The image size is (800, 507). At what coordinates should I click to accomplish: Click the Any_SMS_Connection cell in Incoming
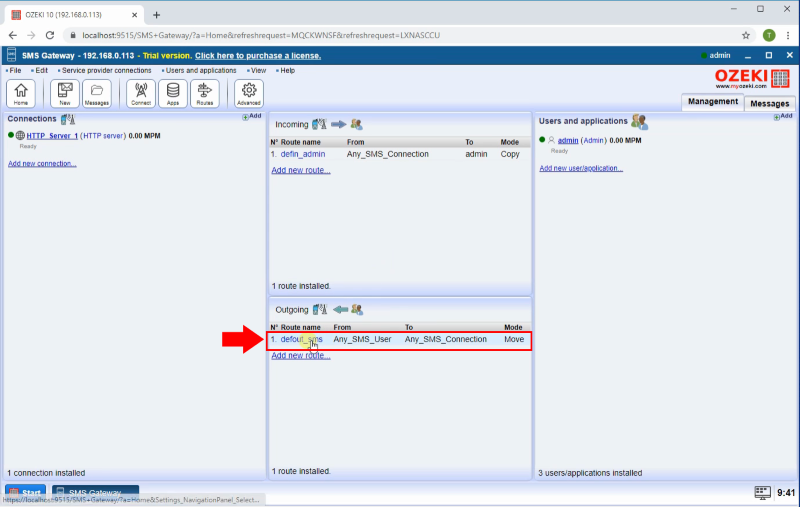coord(388,154)
